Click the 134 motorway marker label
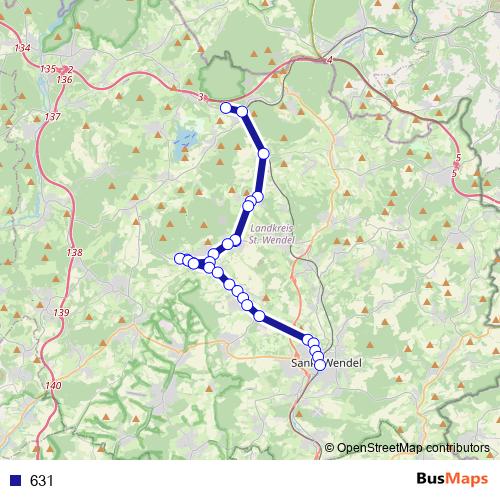The image size is (500, 500). (x=22, y=48)
